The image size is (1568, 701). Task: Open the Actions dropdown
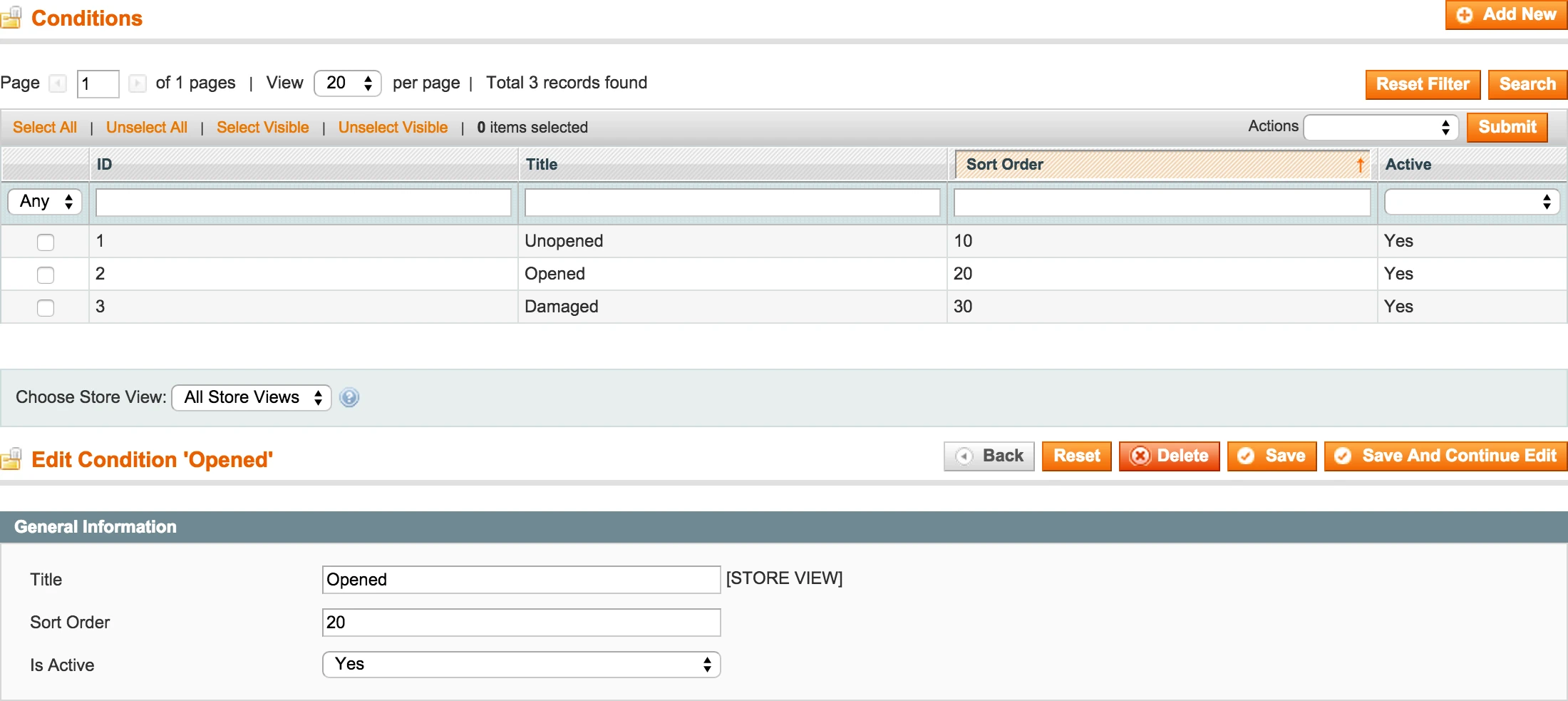[1381, 127]
